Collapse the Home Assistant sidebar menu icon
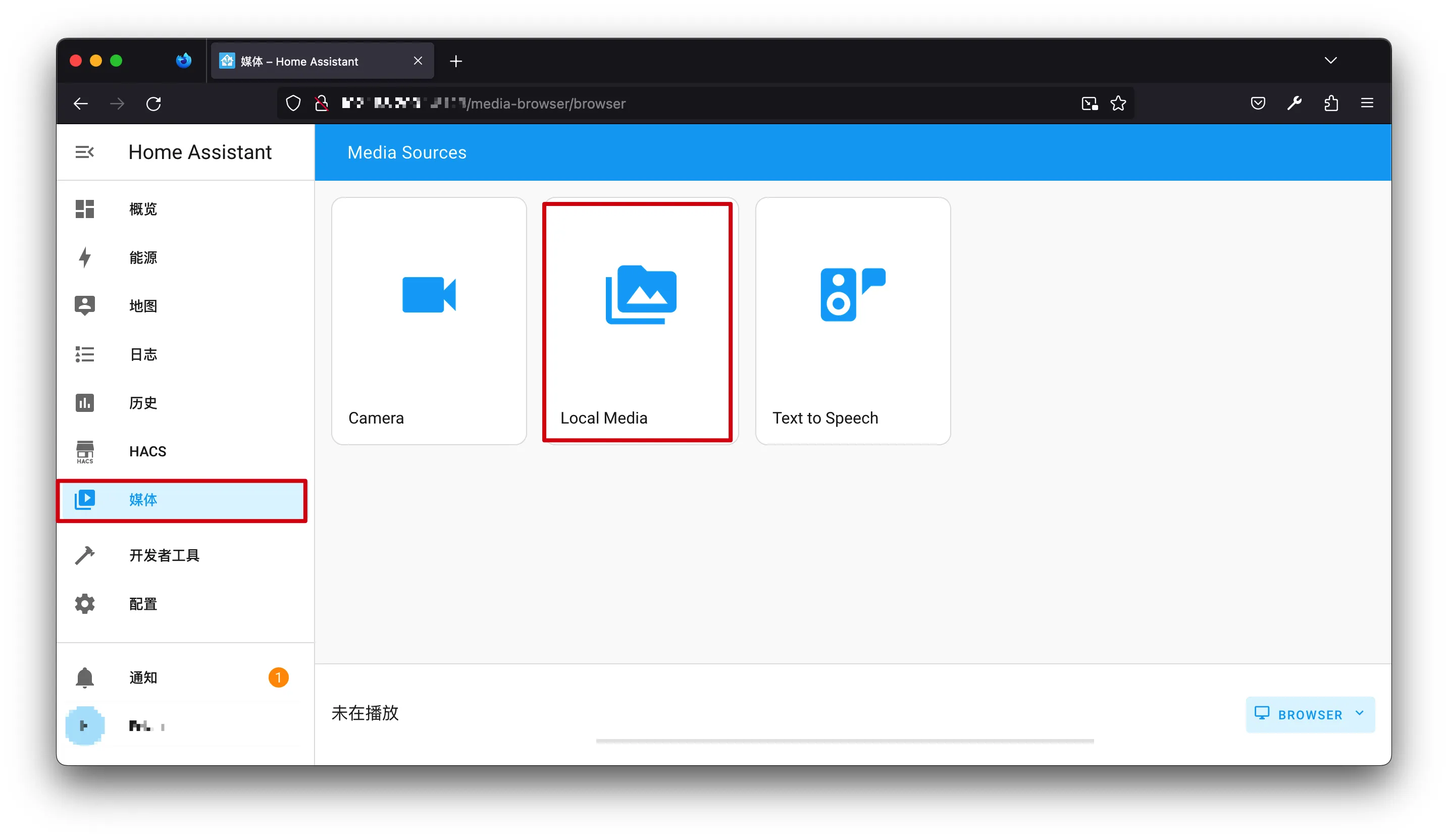The height and width of the screenshot is (840, 1448). click(84, 152)
